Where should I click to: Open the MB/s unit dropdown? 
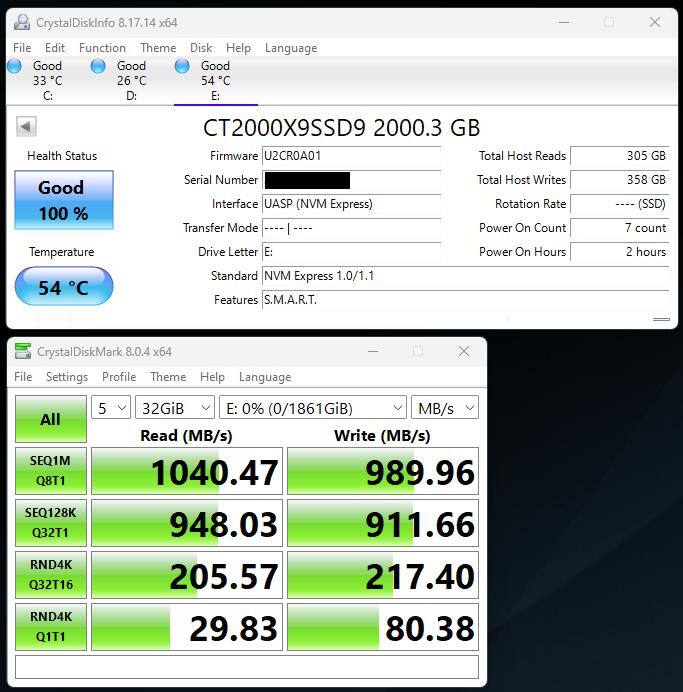tap(444, 408)
